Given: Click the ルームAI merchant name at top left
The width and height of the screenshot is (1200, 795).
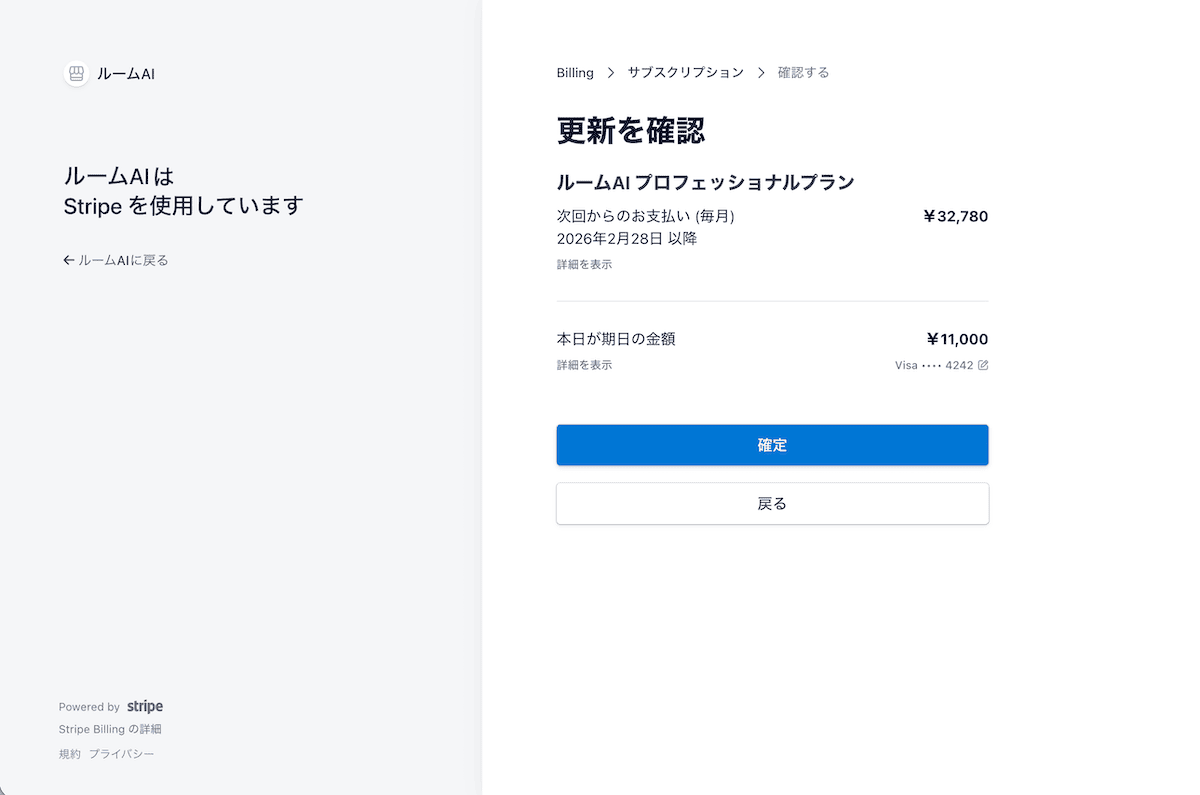Looking at the screenshot, I should point(126,74).
